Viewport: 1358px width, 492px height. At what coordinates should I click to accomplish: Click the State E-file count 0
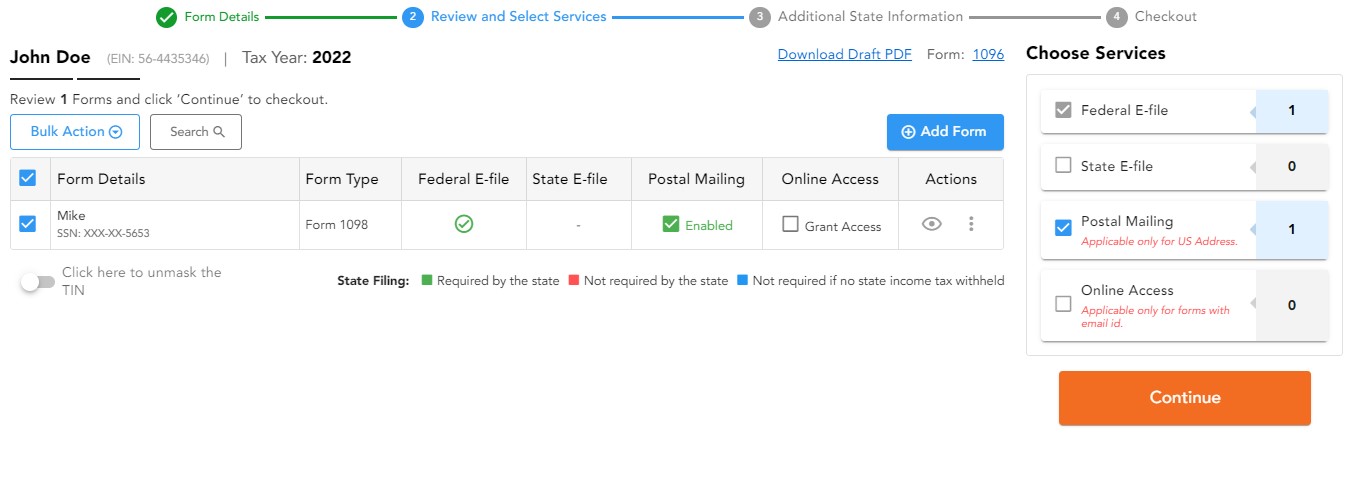click(x=1292, y=167)
